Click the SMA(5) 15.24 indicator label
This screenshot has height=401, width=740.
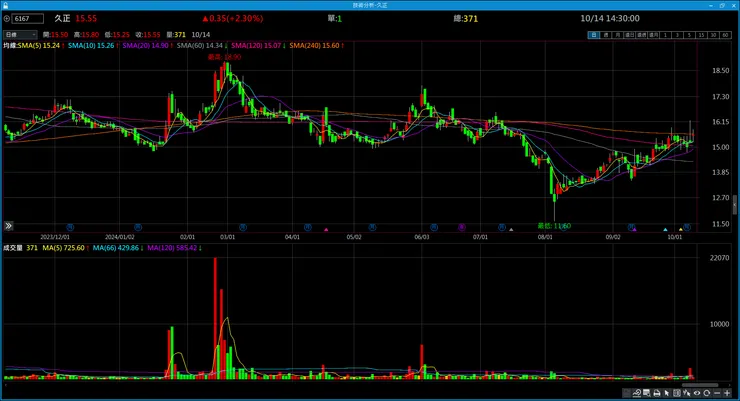pos(39,45)
